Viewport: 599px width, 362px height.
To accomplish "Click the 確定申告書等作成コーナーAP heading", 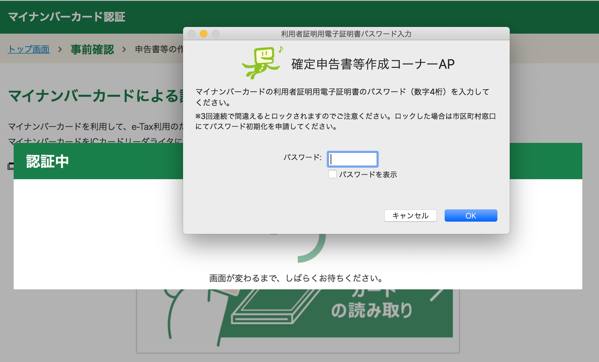I will 373,64.
